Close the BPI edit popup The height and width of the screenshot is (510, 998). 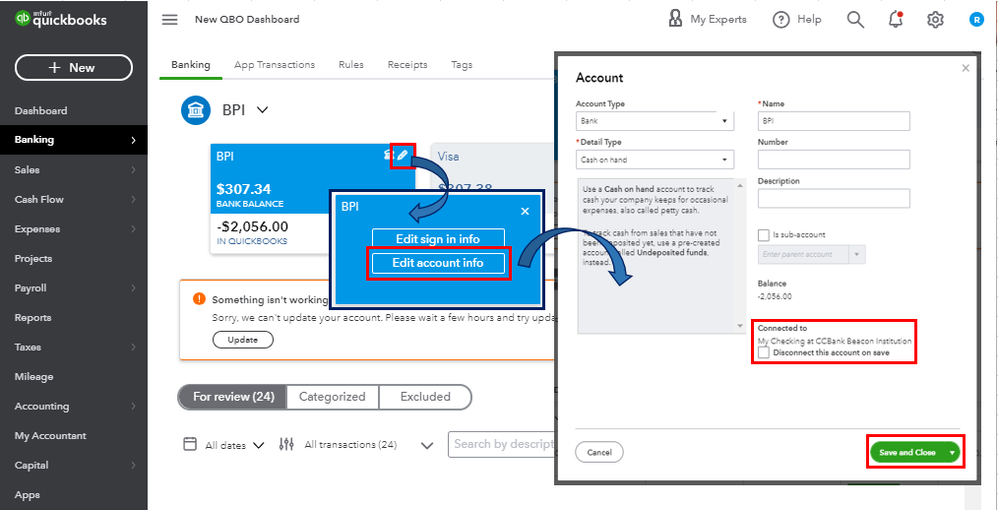point(525,211)
